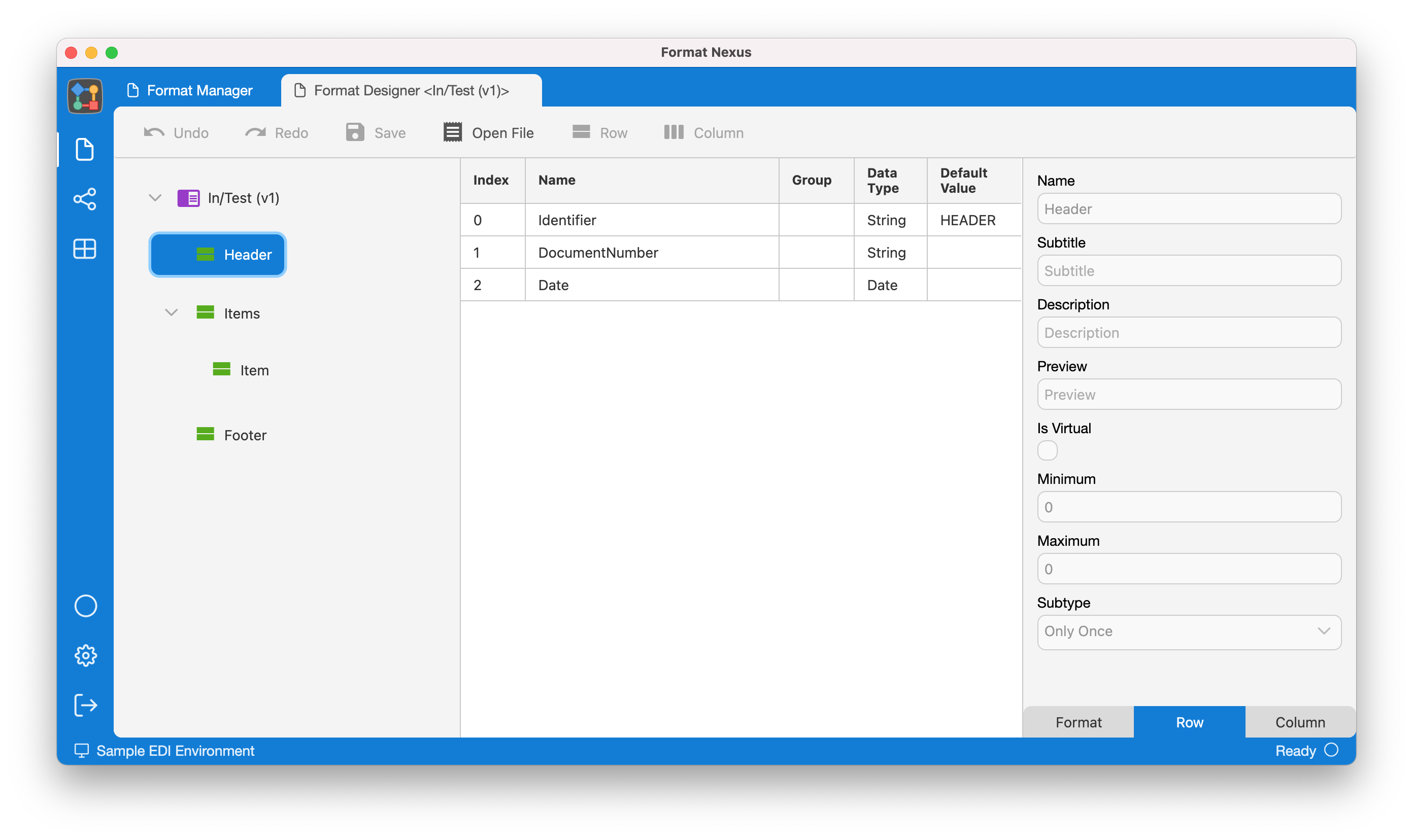The image size is (1413, 840).
Task: Open settings gear in sidebar
Action: tap(85, 655)
